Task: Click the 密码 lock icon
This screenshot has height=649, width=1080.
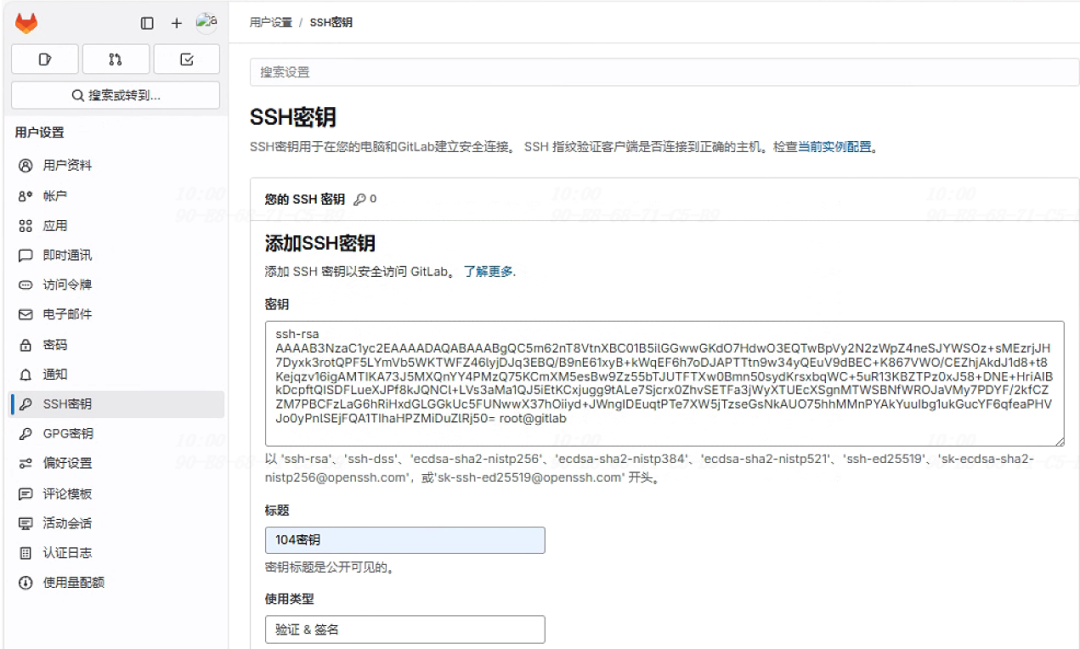Action: click(x=25, y=344)
